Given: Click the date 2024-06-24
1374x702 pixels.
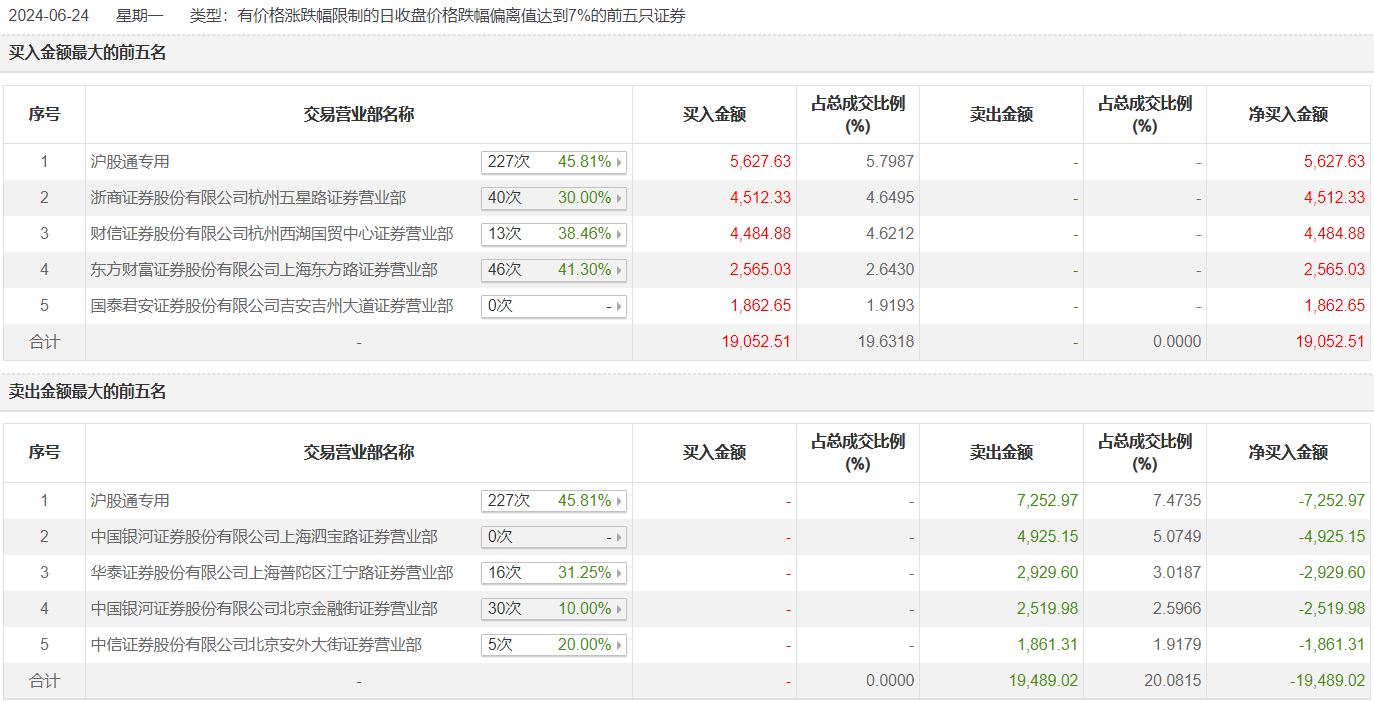Looking at the screenshot, I should [50, 16].
